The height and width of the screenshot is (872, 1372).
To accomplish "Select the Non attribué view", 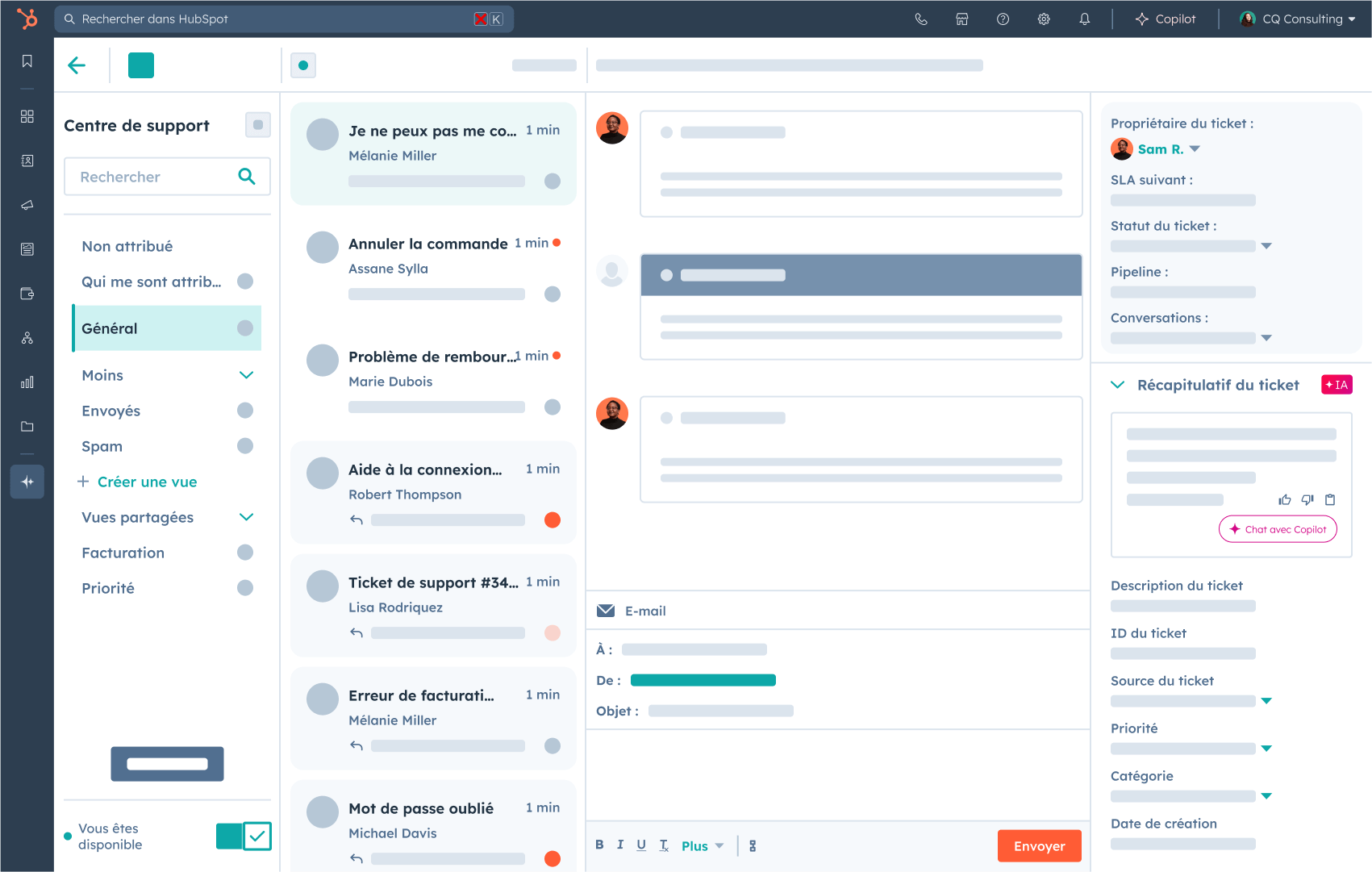I will pos(127,246).
